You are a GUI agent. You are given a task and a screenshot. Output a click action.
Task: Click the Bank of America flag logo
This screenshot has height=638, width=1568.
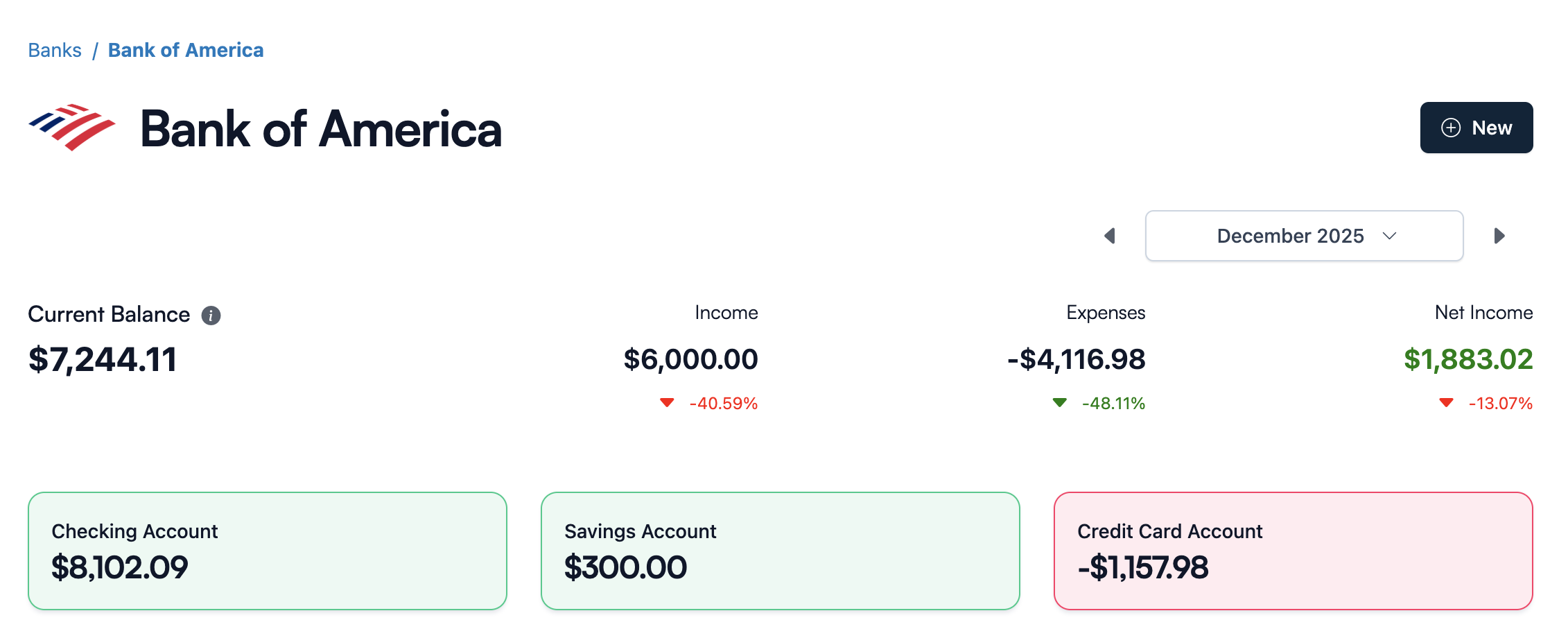click(x=71, y=127)
